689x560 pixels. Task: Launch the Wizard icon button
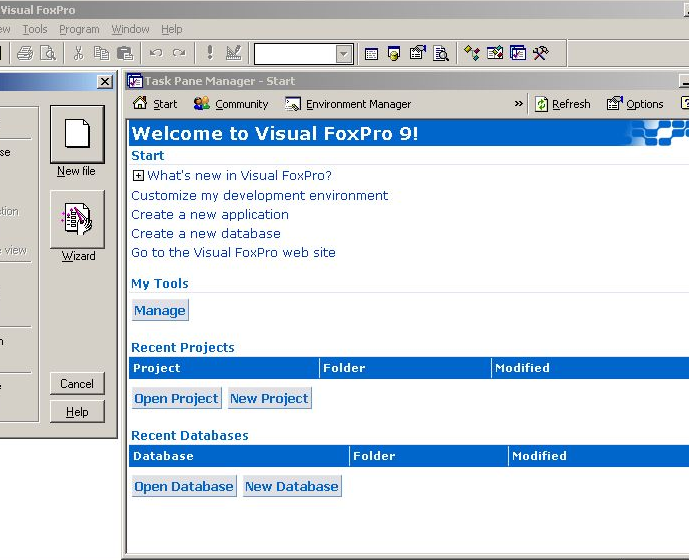coord(77,218)
